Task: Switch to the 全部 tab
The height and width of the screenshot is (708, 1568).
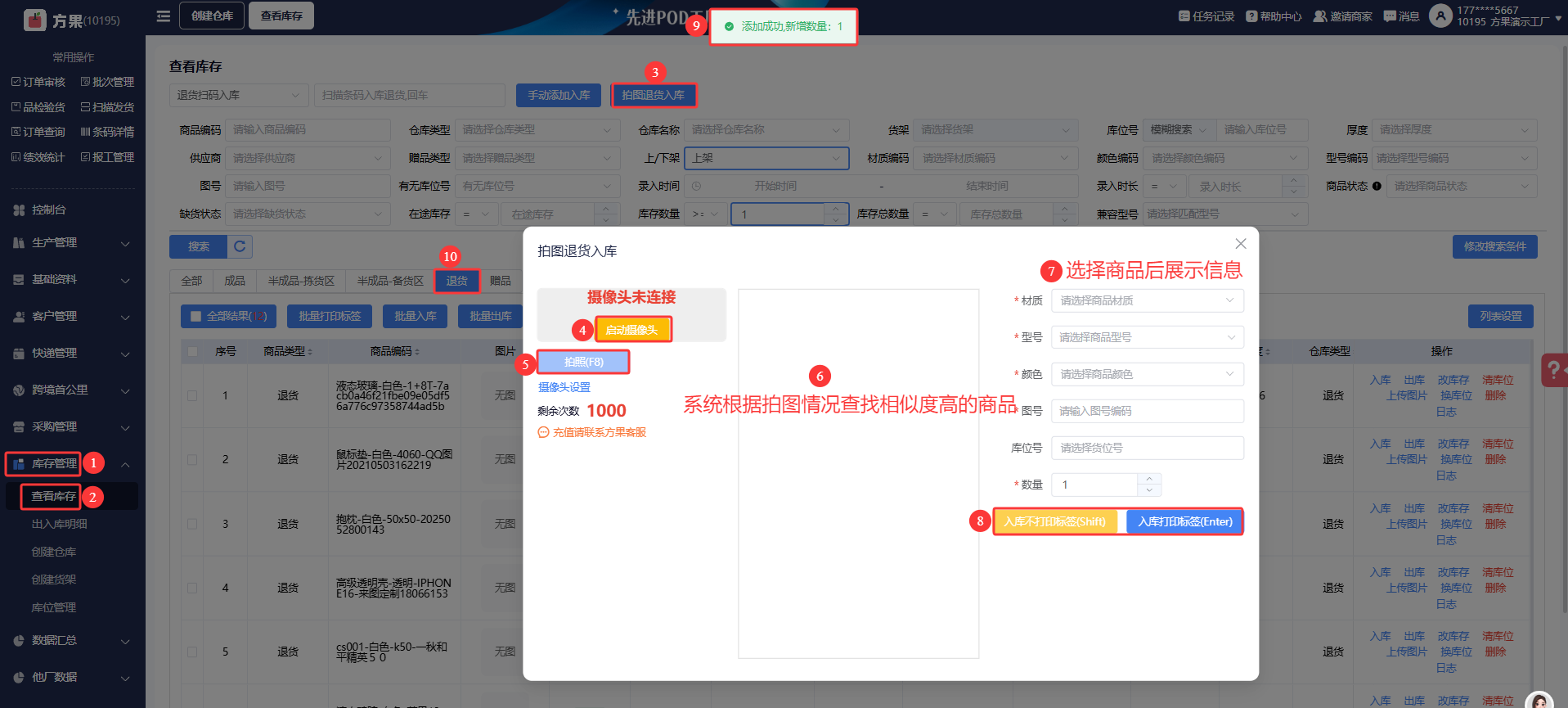Action: [x=191, y=281]
